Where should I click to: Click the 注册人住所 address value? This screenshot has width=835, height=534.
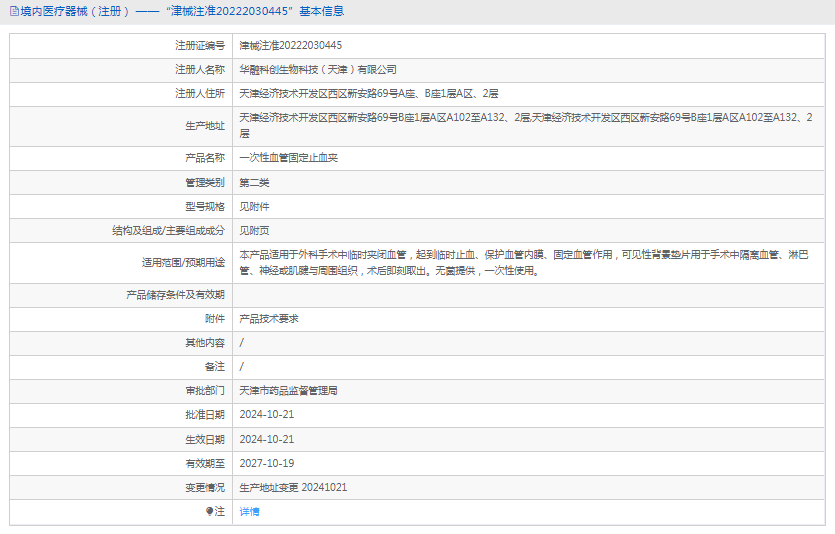[x=369, y=94]
